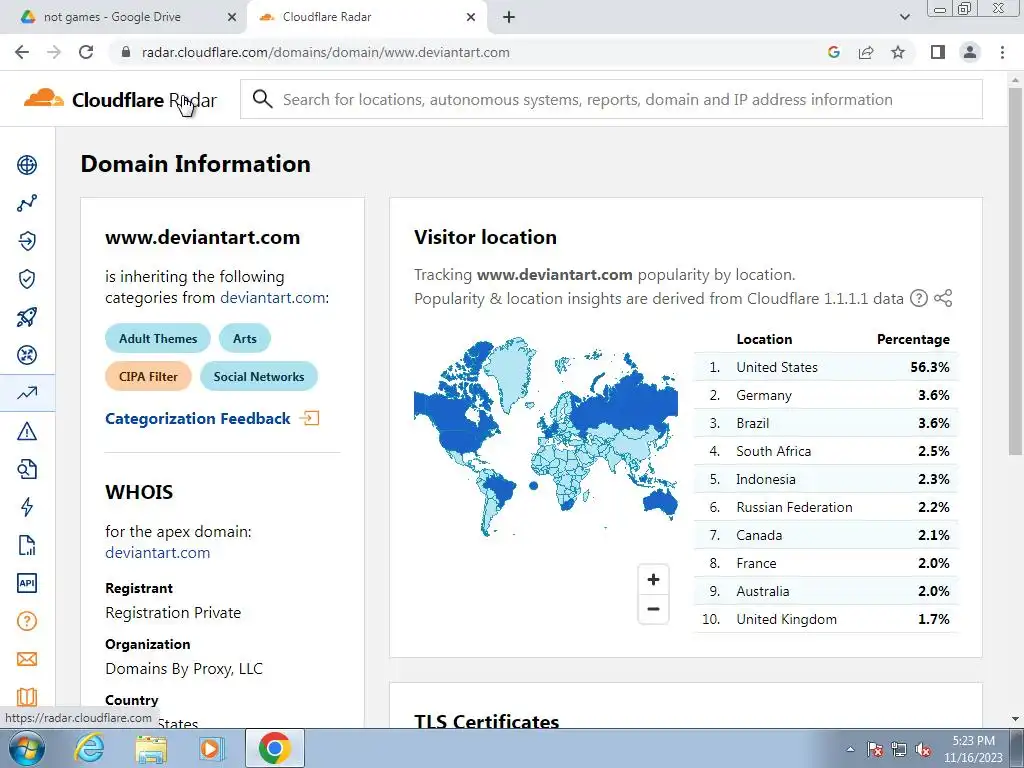
Task: Click the Canada location row
Action: tap(826, 536)
